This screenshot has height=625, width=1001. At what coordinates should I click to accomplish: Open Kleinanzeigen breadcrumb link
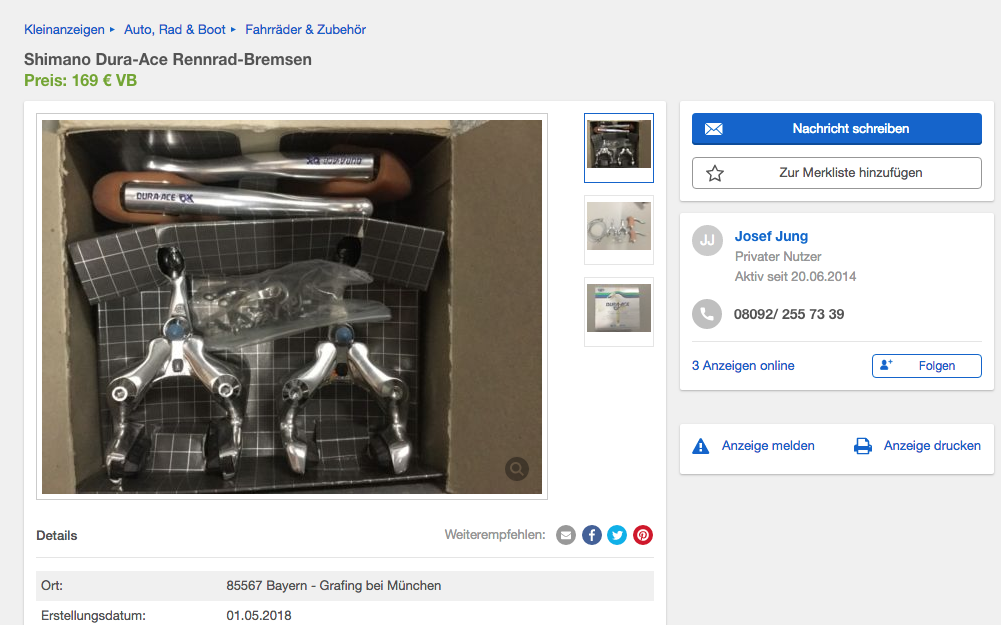(64, 29)
